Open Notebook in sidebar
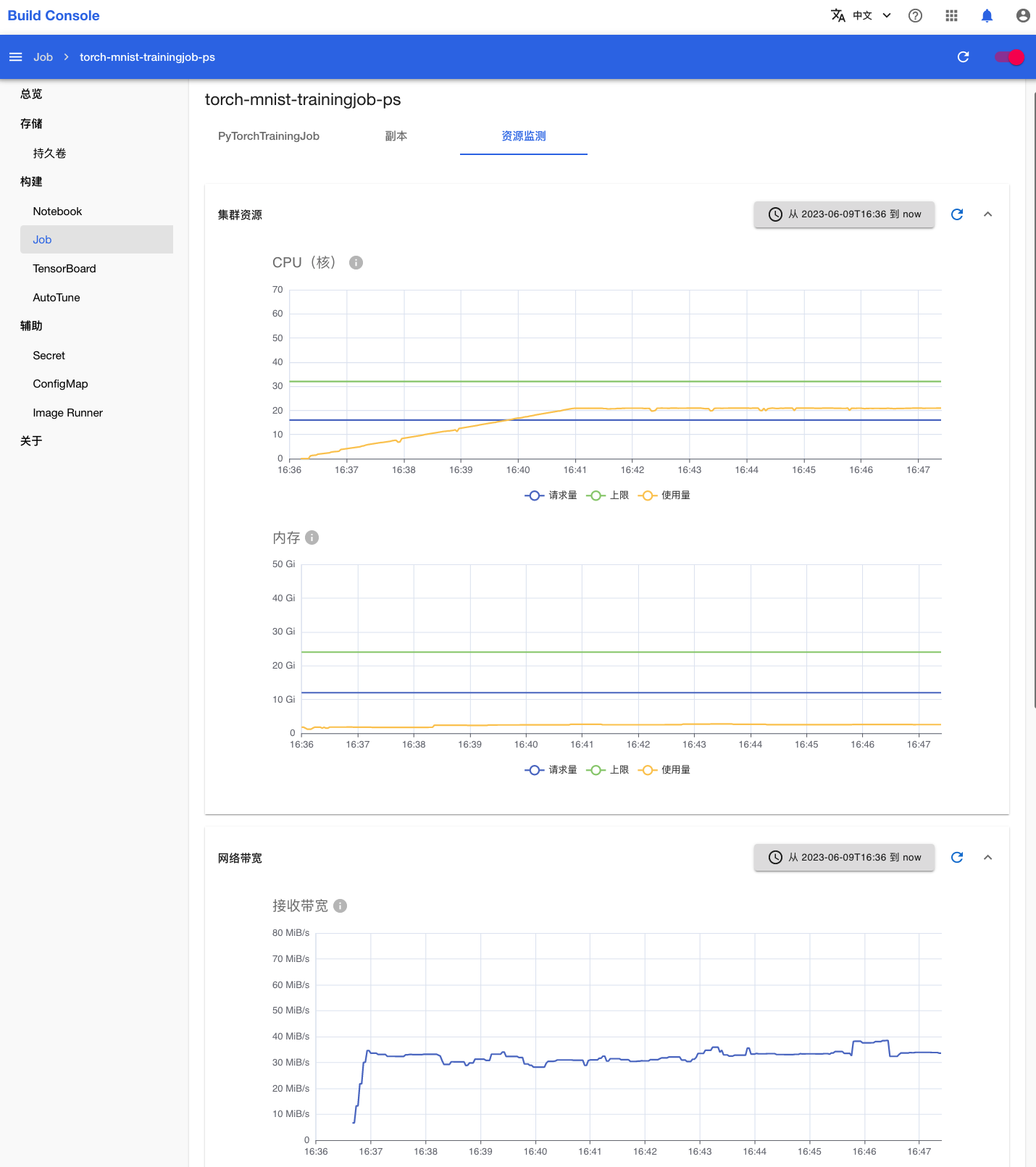 click(57, 212)
